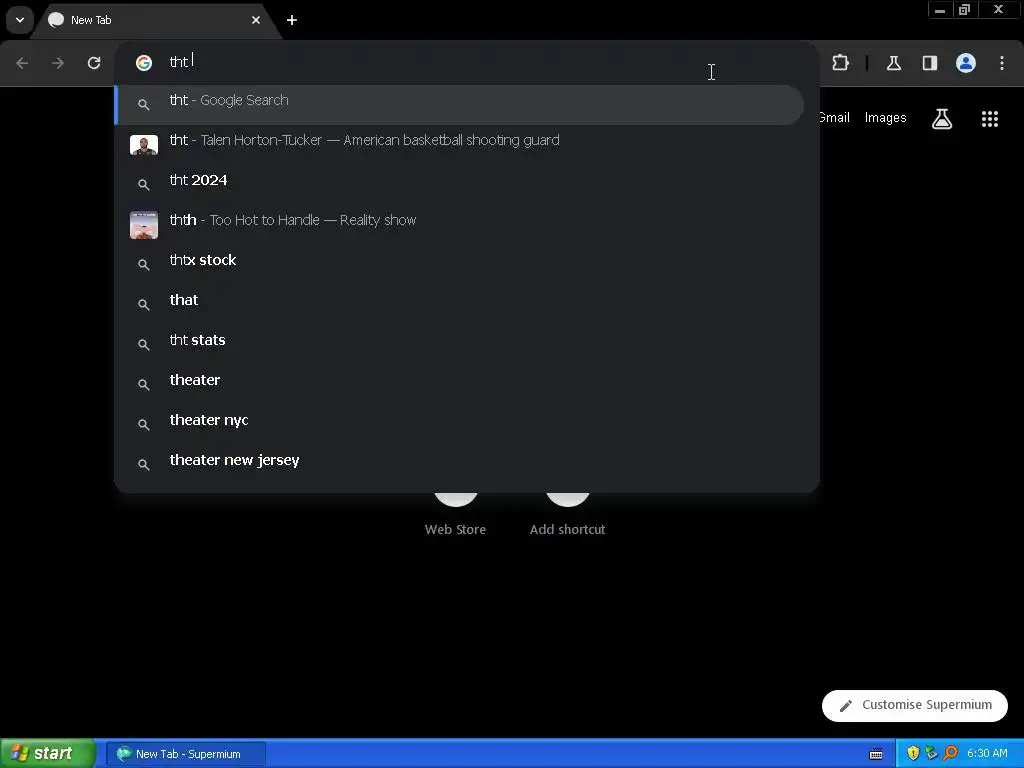This screenshot has height=768, width=1024.
Task: Select 'theater' suggestion
Action: (459, 384)
